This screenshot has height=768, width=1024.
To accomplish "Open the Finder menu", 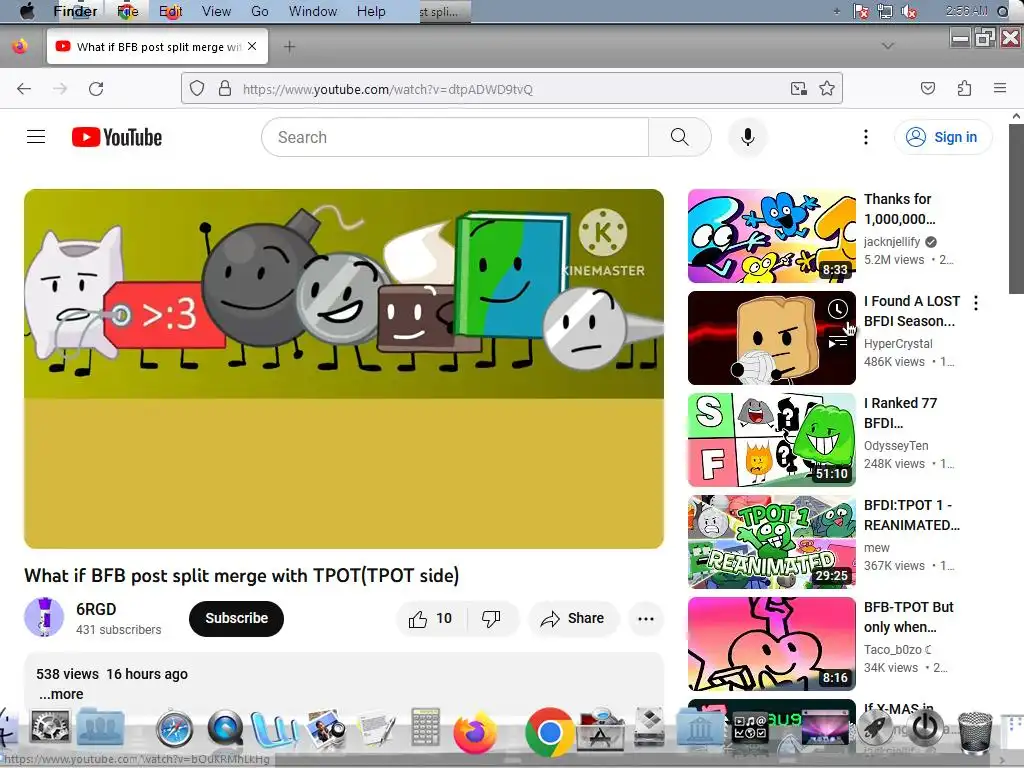I will 75,11.
